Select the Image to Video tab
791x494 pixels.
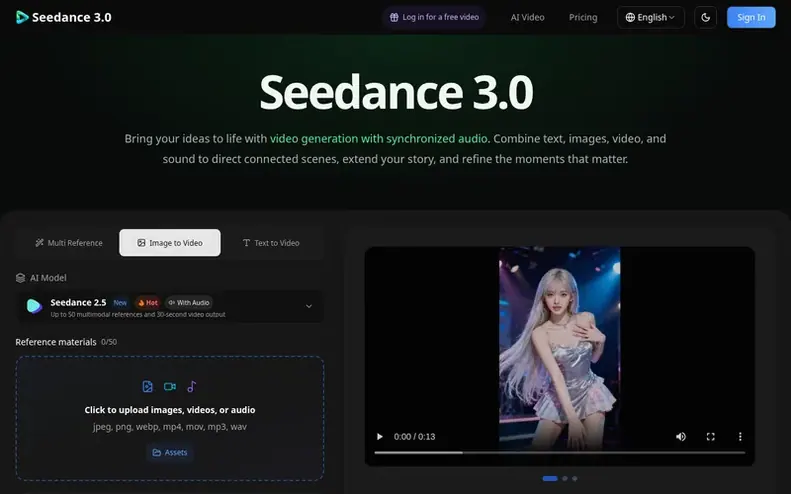point(170,243)
